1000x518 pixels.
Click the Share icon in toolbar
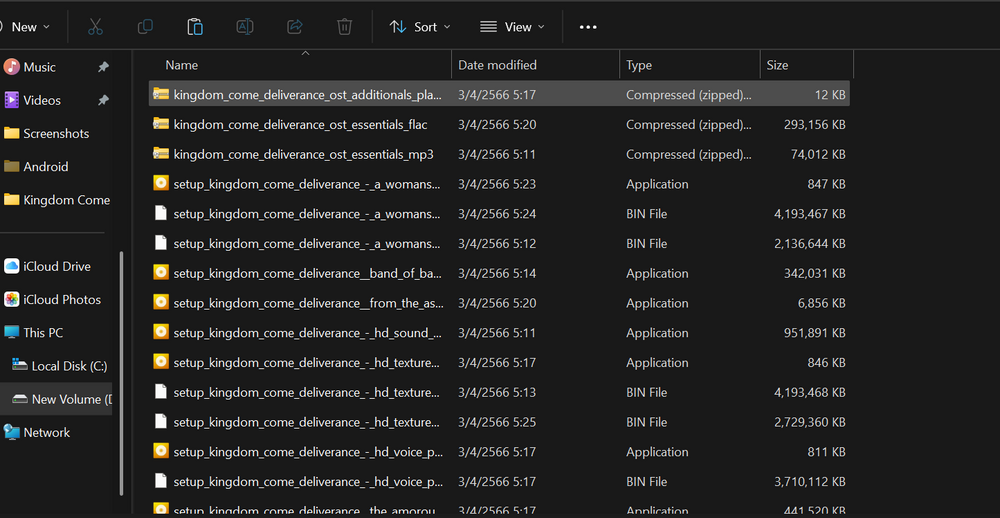[x=295, y=27]
